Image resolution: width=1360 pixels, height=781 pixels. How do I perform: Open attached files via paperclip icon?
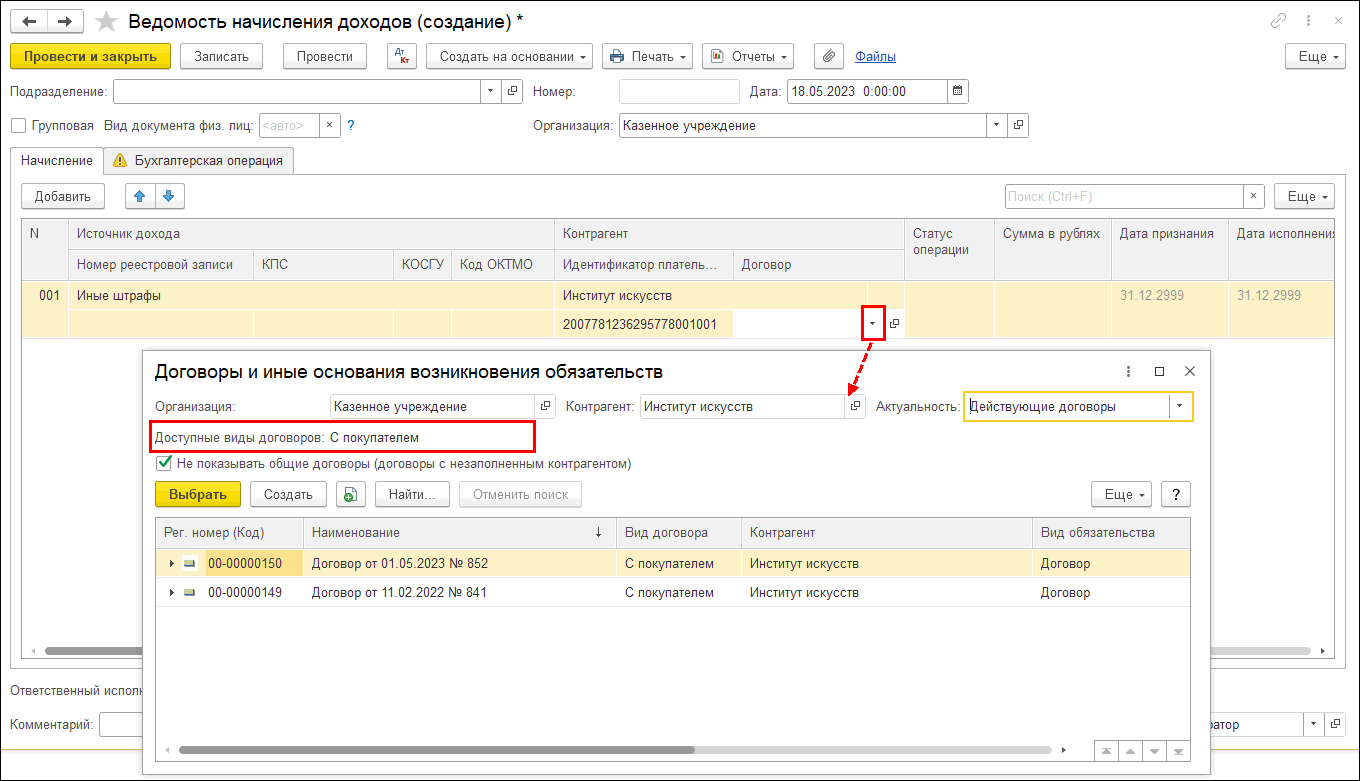(x=828, y=56)
